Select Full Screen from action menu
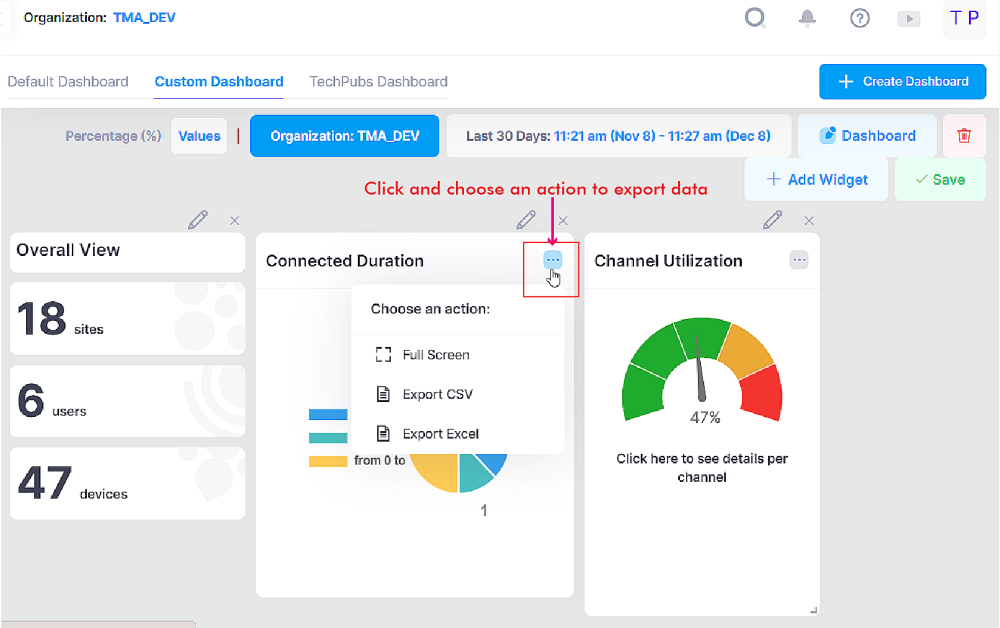The image size is (1000, 628). (x=435, y=355)
